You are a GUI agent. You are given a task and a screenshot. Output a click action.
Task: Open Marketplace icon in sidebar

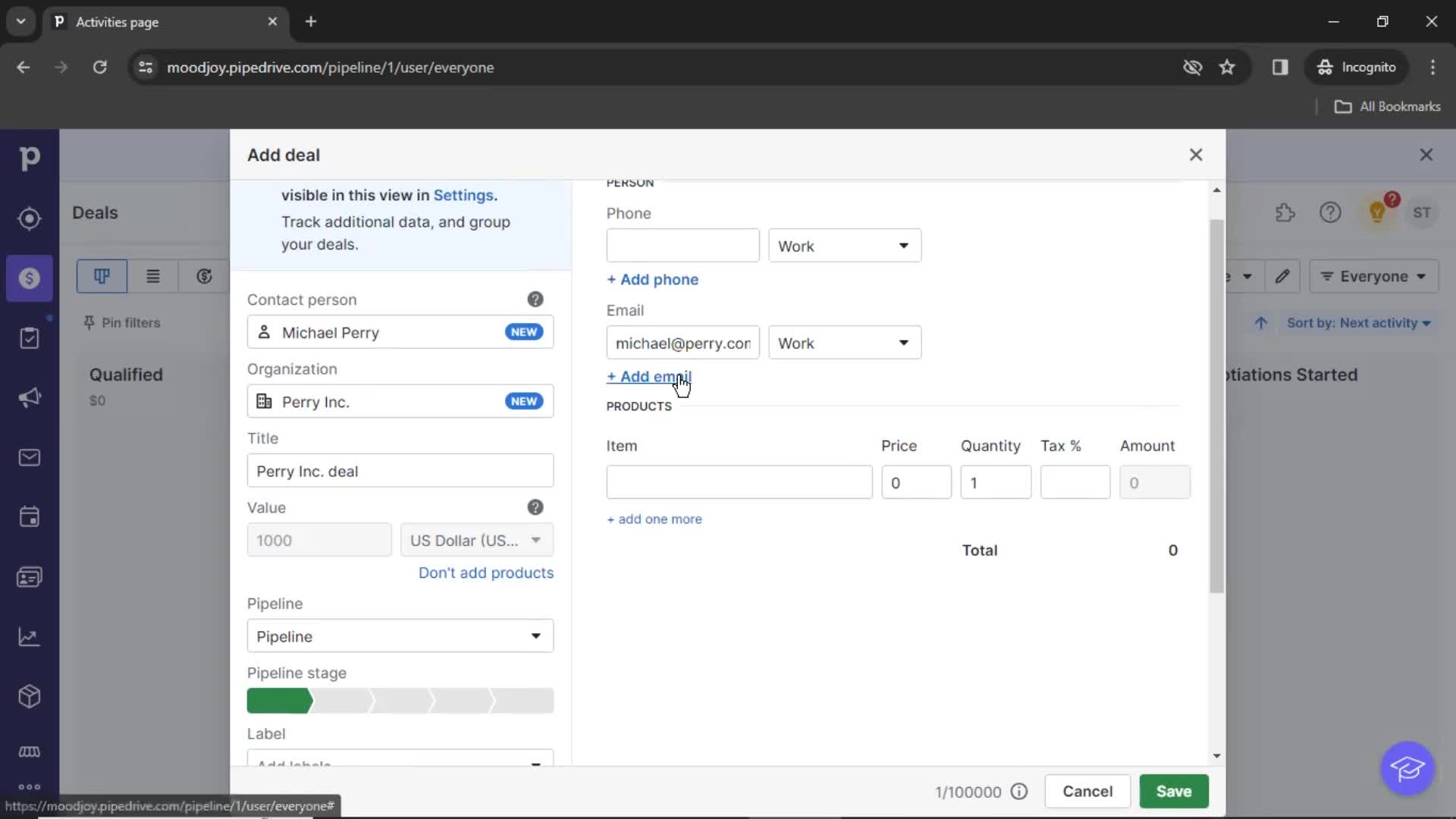(x=29, y=752)
